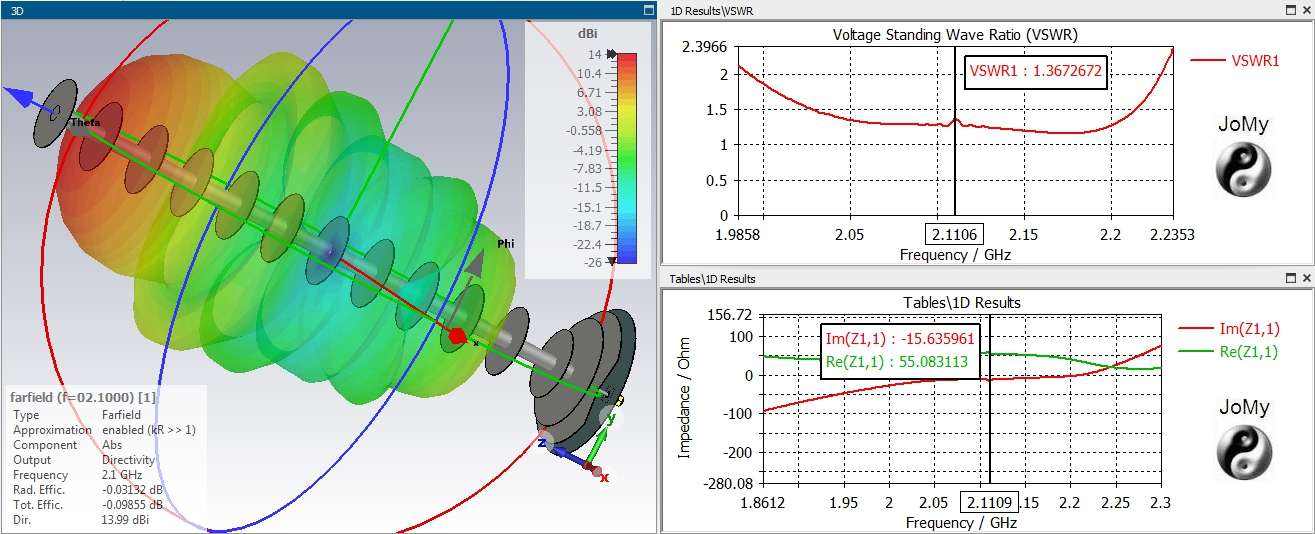Click the red hexagonal port marker on the boom
Viewport: 1315px width, 534px height.
(458, 336)
